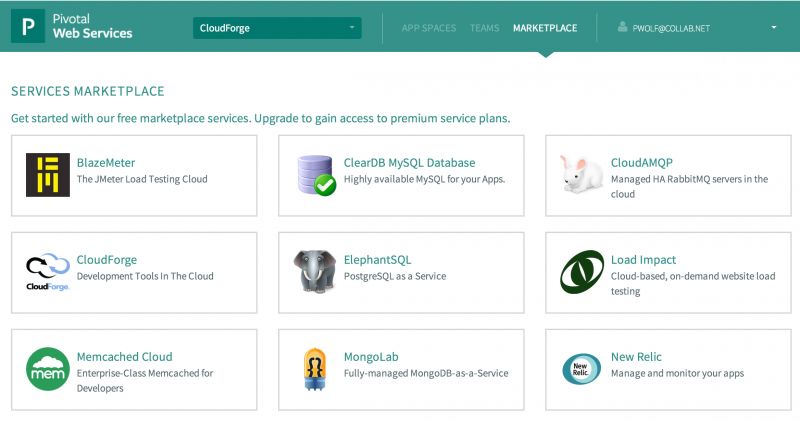800x421 pixels.
Task: Click the ClearDB database icon
Action: click(316, 175)
